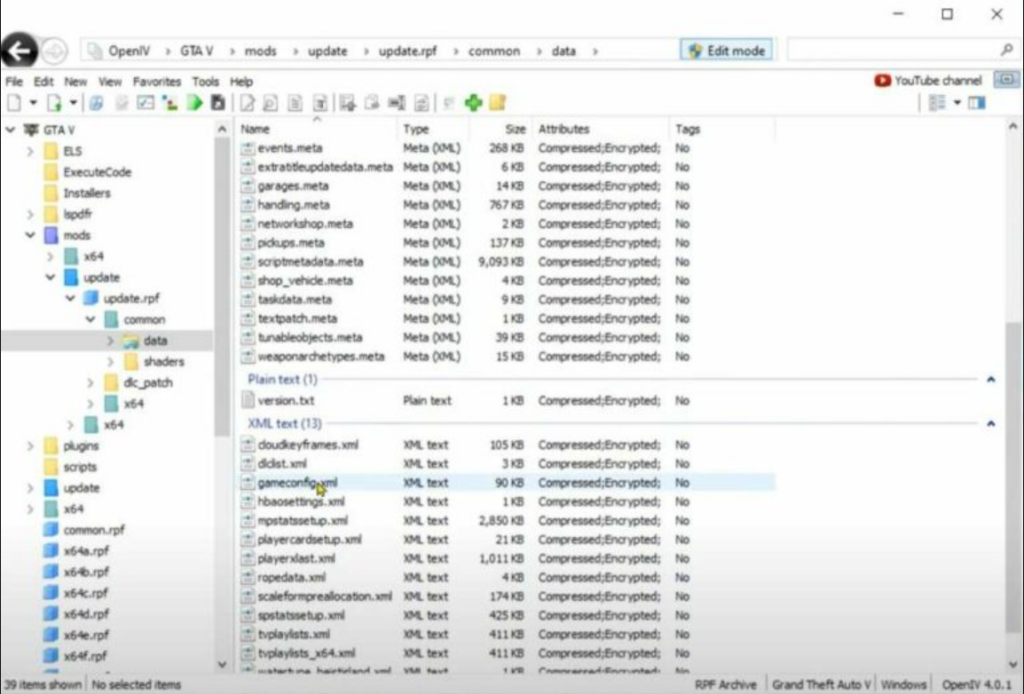Click common in the breadcrumb path

pyautogui.click(x=493, y=50)
